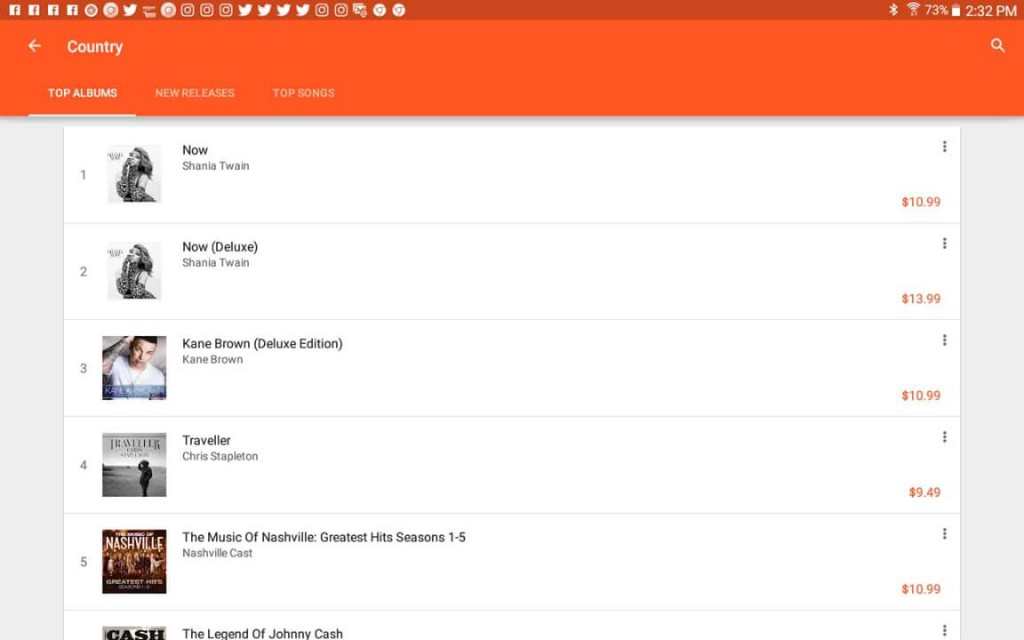Viewport: 1024px width, 640px height.
Task: Tap the artist name "Nashville Cast"
Action: (x=217, y=552)
